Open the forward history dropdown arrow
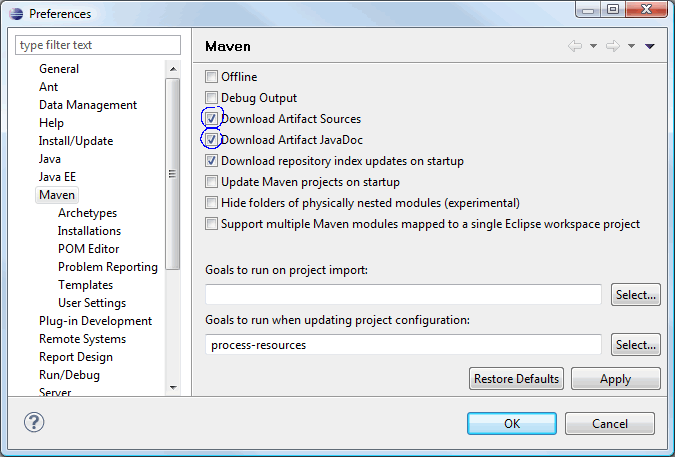675x457 pixels. tap(631, 46)
